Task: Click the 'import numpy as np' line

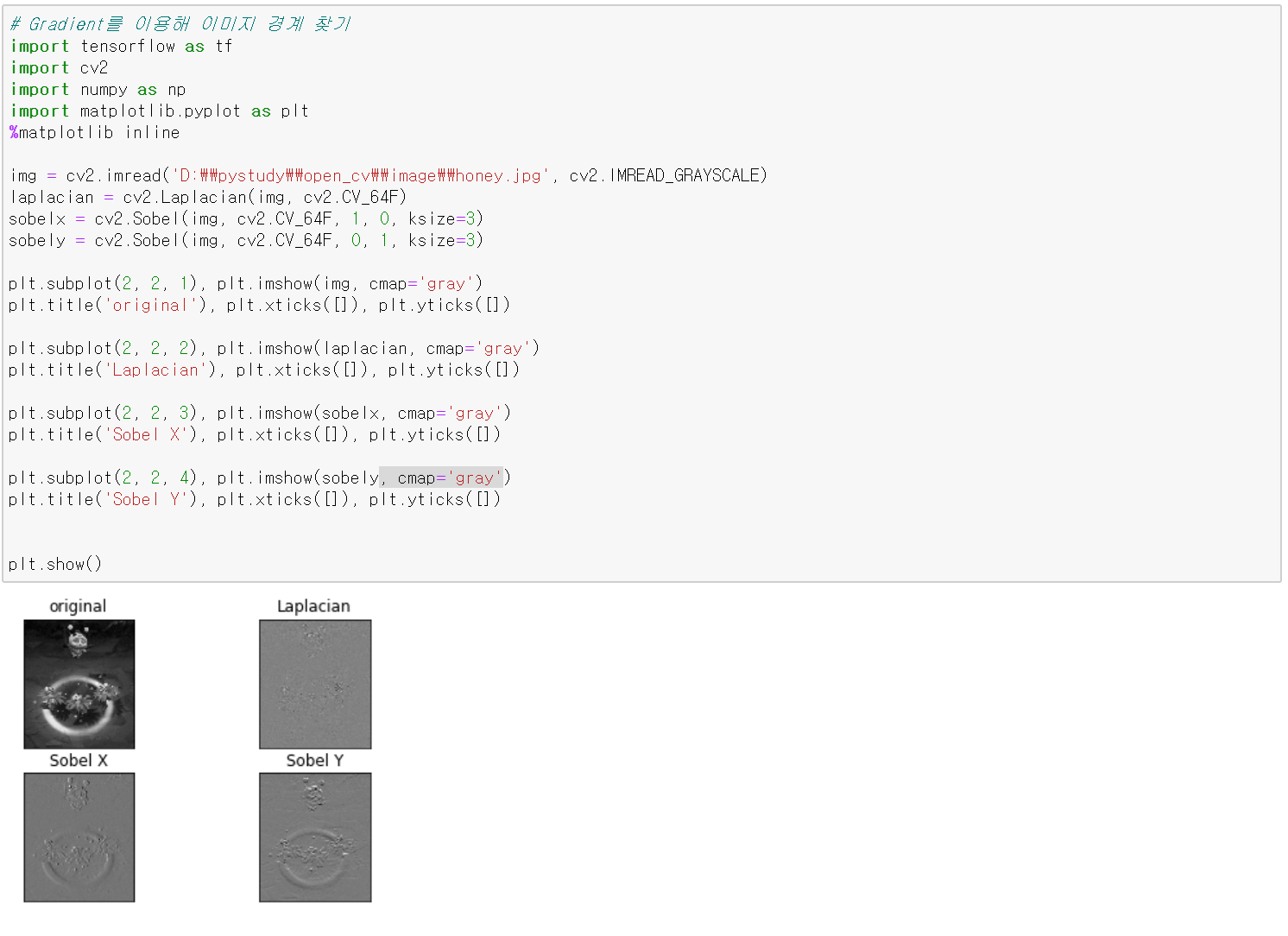Action: [x=98, y=90]
